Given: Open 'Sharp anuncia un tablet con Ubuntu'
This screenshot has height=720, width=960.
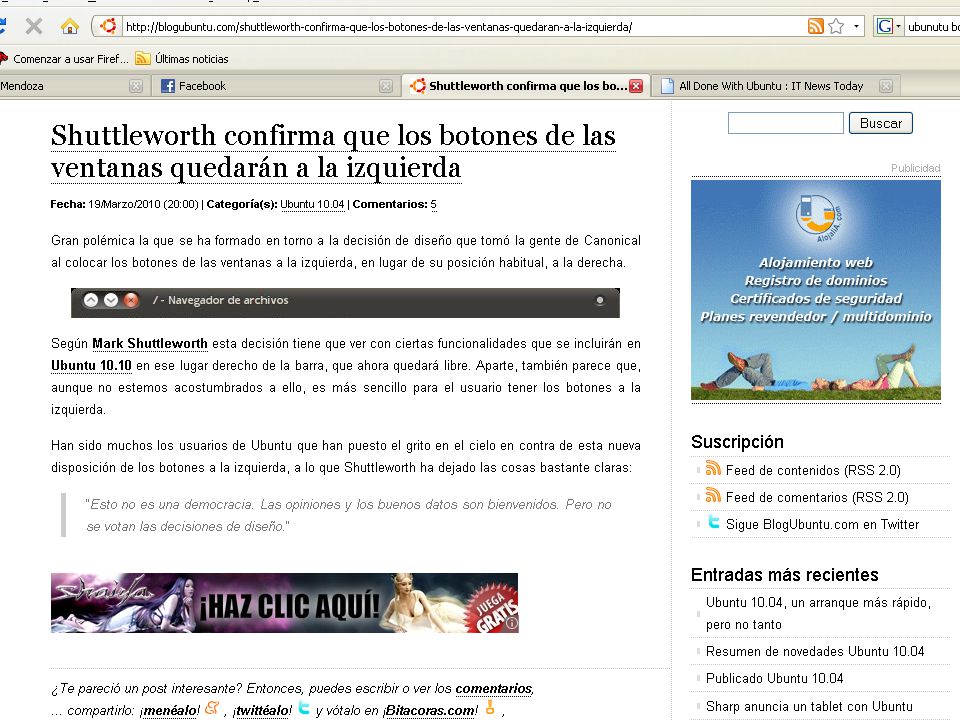Looking at the screenshot, I should [809, 707].
